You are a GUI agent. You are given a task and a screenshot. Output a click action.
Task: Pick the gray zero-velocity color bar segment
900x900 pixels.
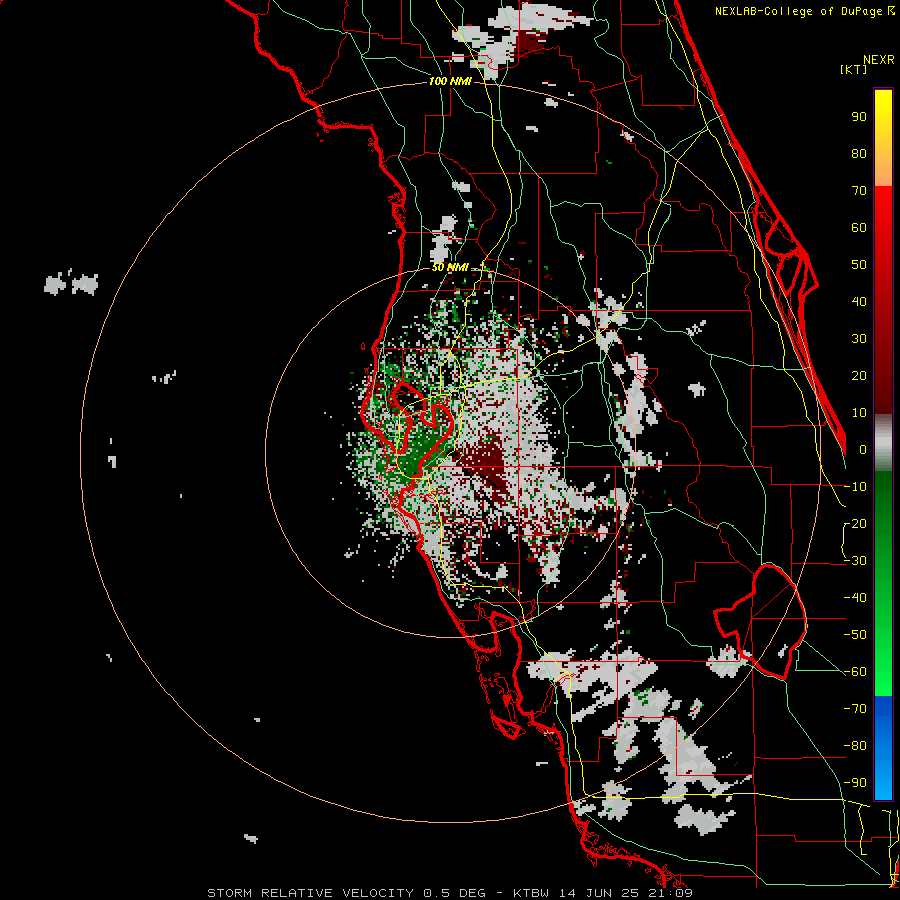pos(883,442)
